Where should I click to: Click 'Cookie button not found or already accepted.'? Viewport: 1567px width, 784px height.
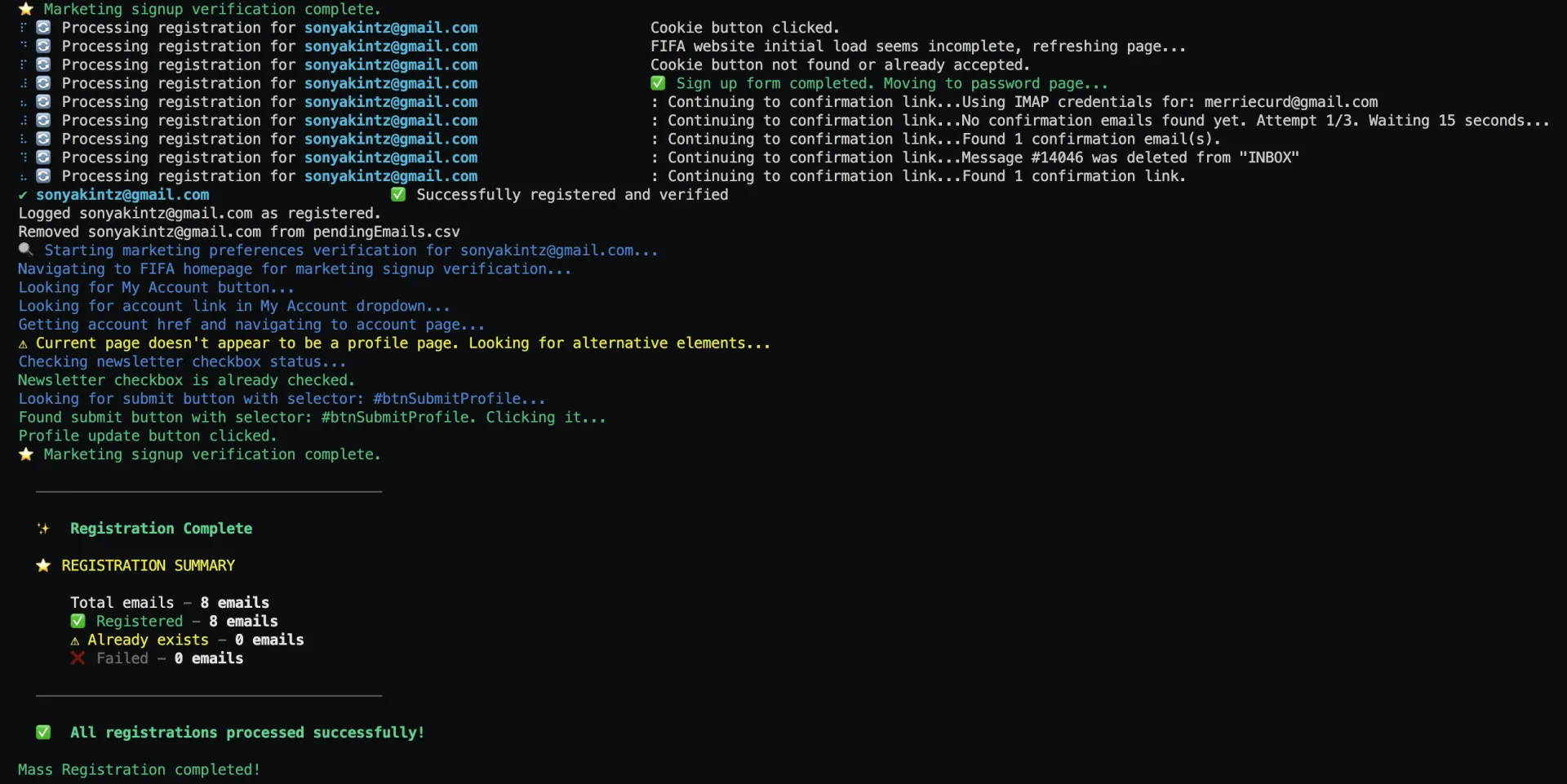[840, 64]
